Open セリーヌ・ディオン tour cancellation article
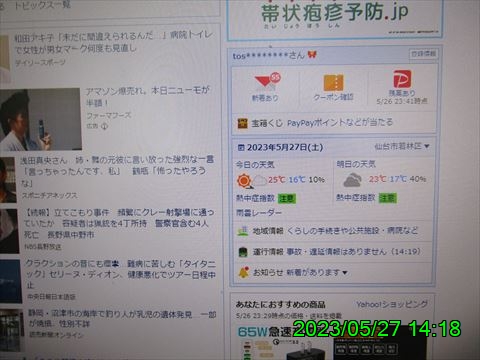 point(121,275)
